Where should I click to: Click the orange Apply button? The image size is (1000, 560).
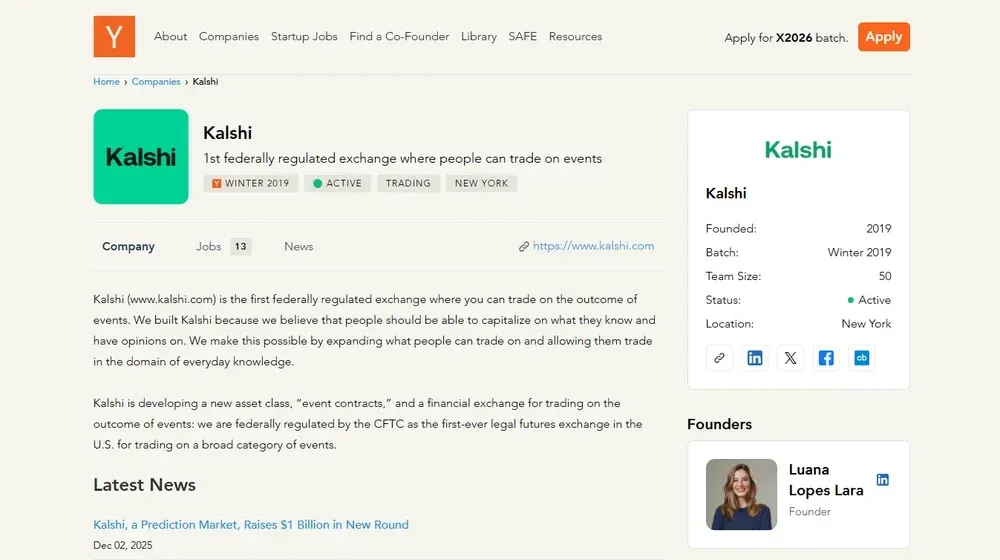[x=884, y=36]
